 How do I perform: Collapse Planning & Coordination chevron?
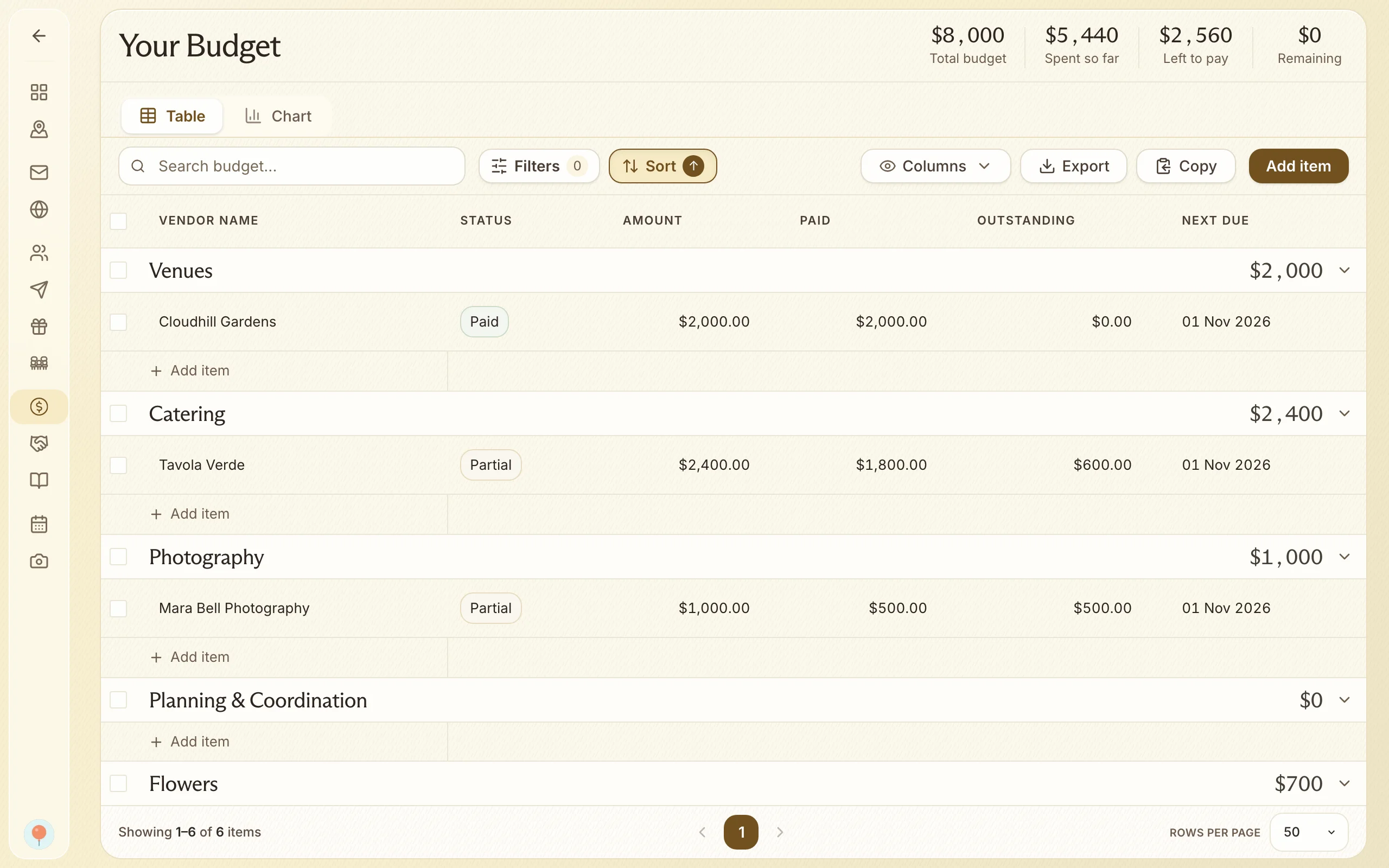[x=1344, y=700]
